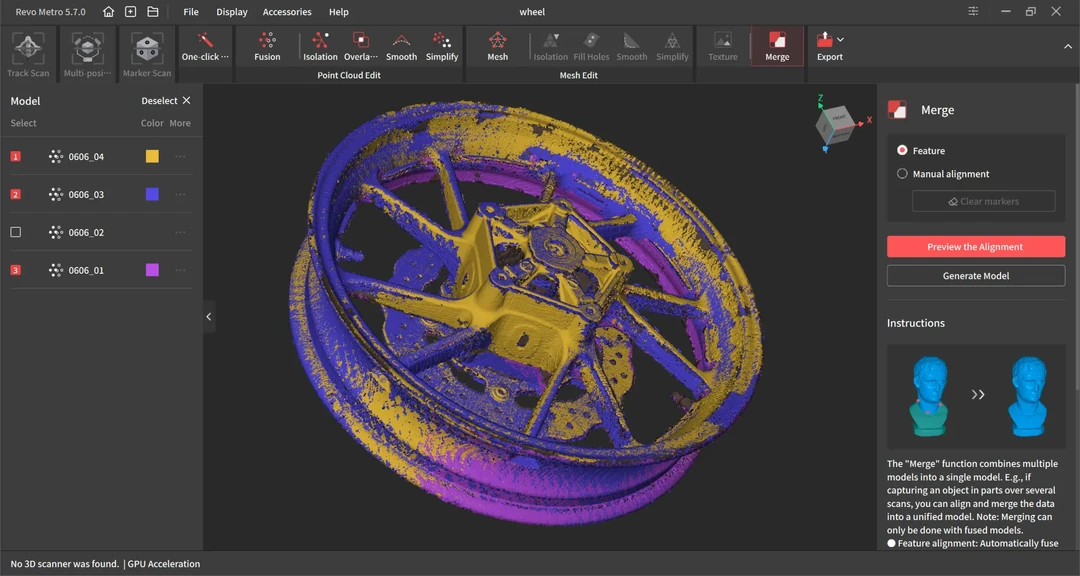Click the GPU Acceleration status text
This screenshot has height=576, width=1080.
[x=164, y=564]
